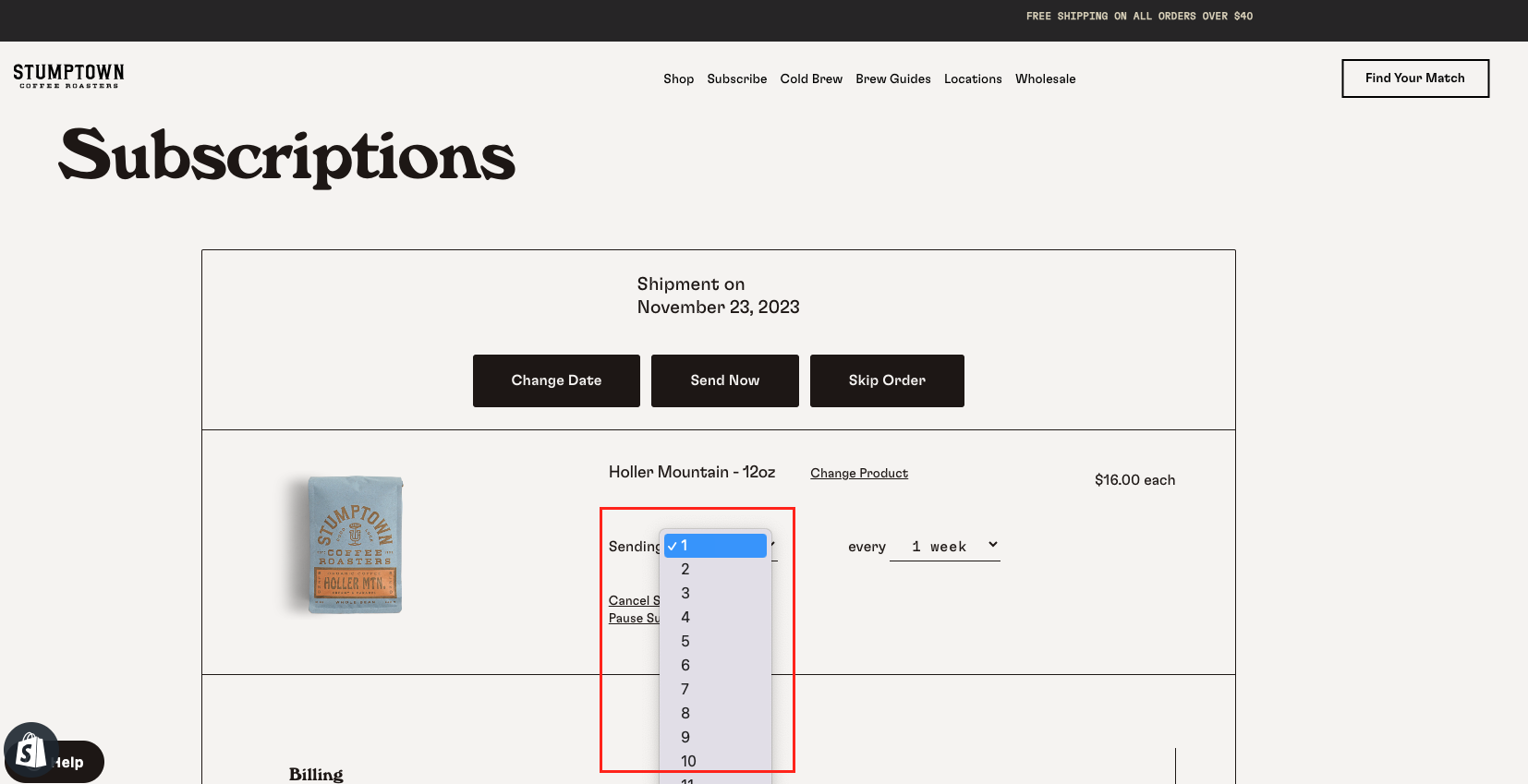The image size is (1528, 784).
Task: Open the Stumptown Coffee Roasters logo homepage
Action: pyautogui.click(x=68, y=76)
